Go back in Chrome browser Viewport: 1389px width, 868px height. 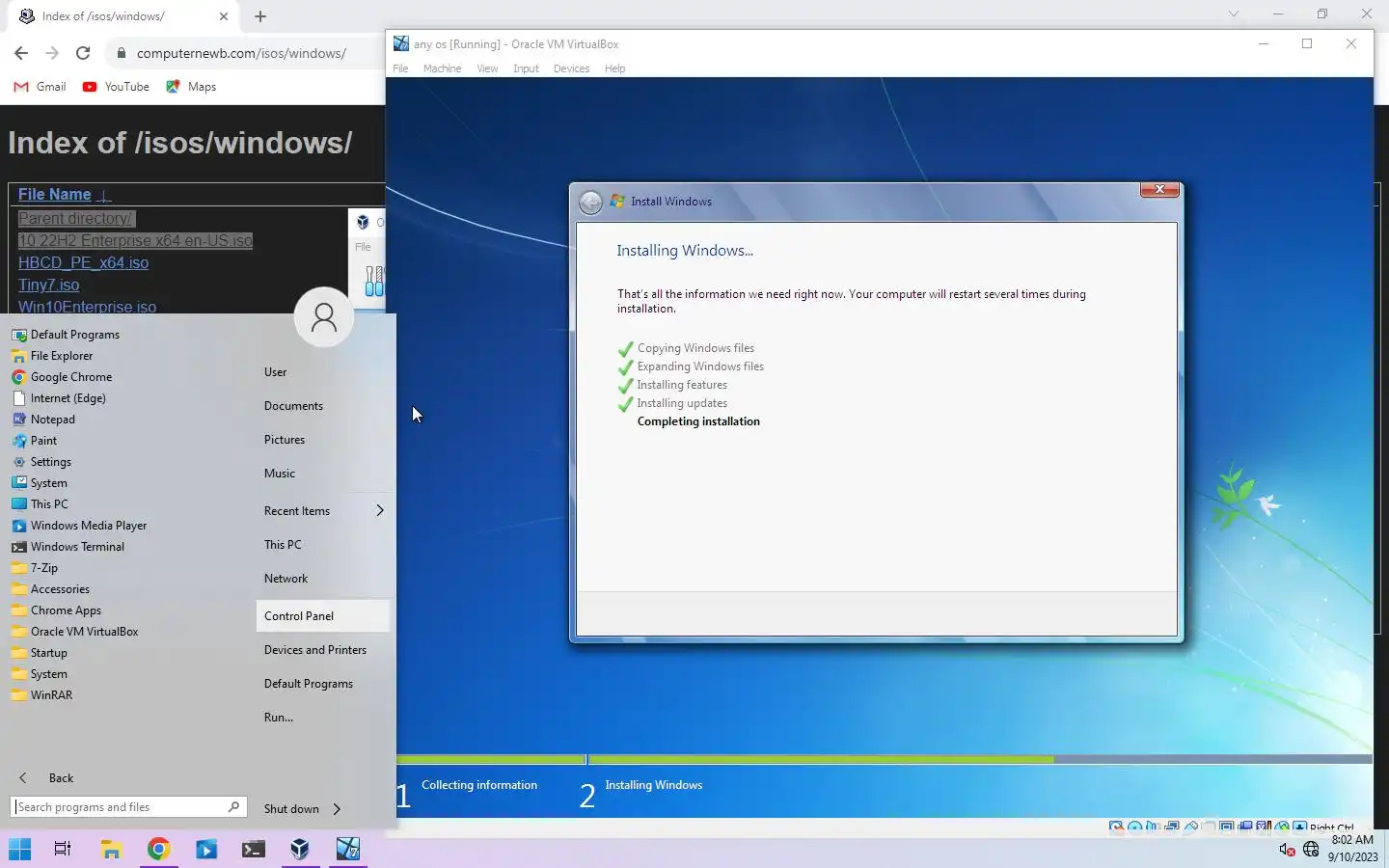[21, 53]
